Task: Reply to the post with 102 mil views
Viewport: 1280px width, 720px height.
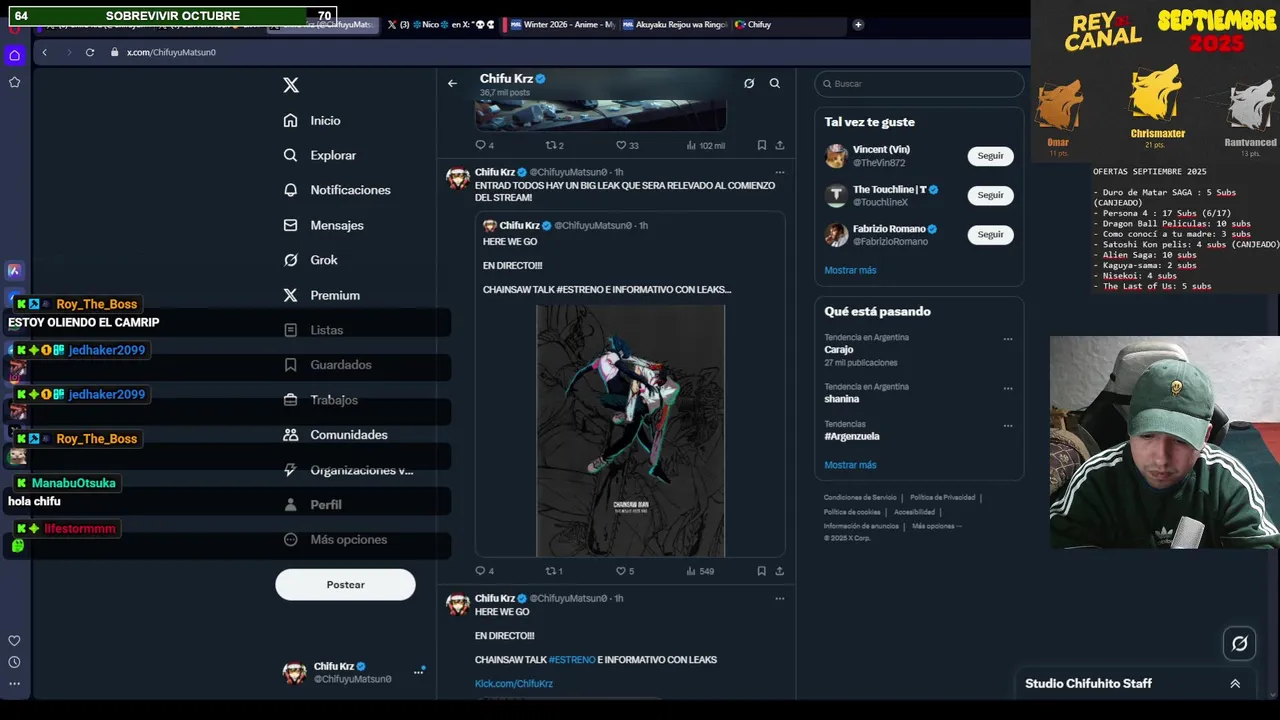Action: 484,145
